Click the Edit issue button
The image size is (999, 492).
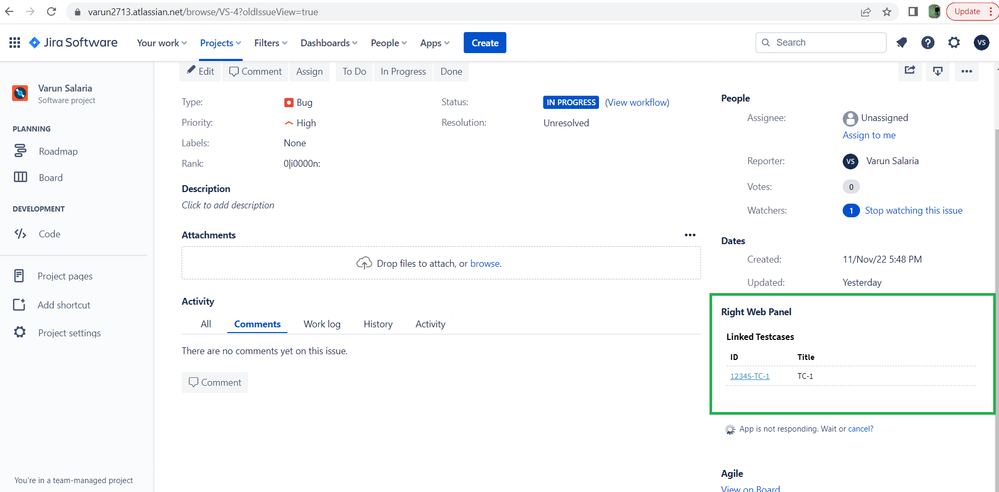point(201,71)
